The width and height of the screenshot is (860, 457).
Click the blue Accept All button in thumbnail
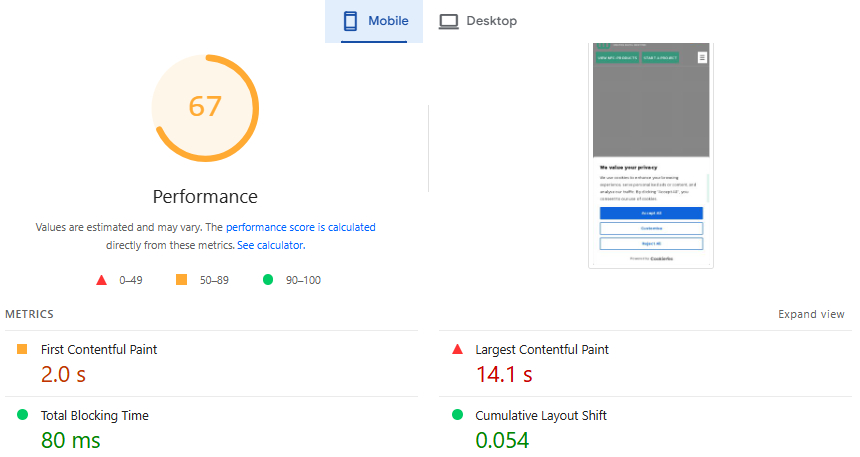click(651, 213)
